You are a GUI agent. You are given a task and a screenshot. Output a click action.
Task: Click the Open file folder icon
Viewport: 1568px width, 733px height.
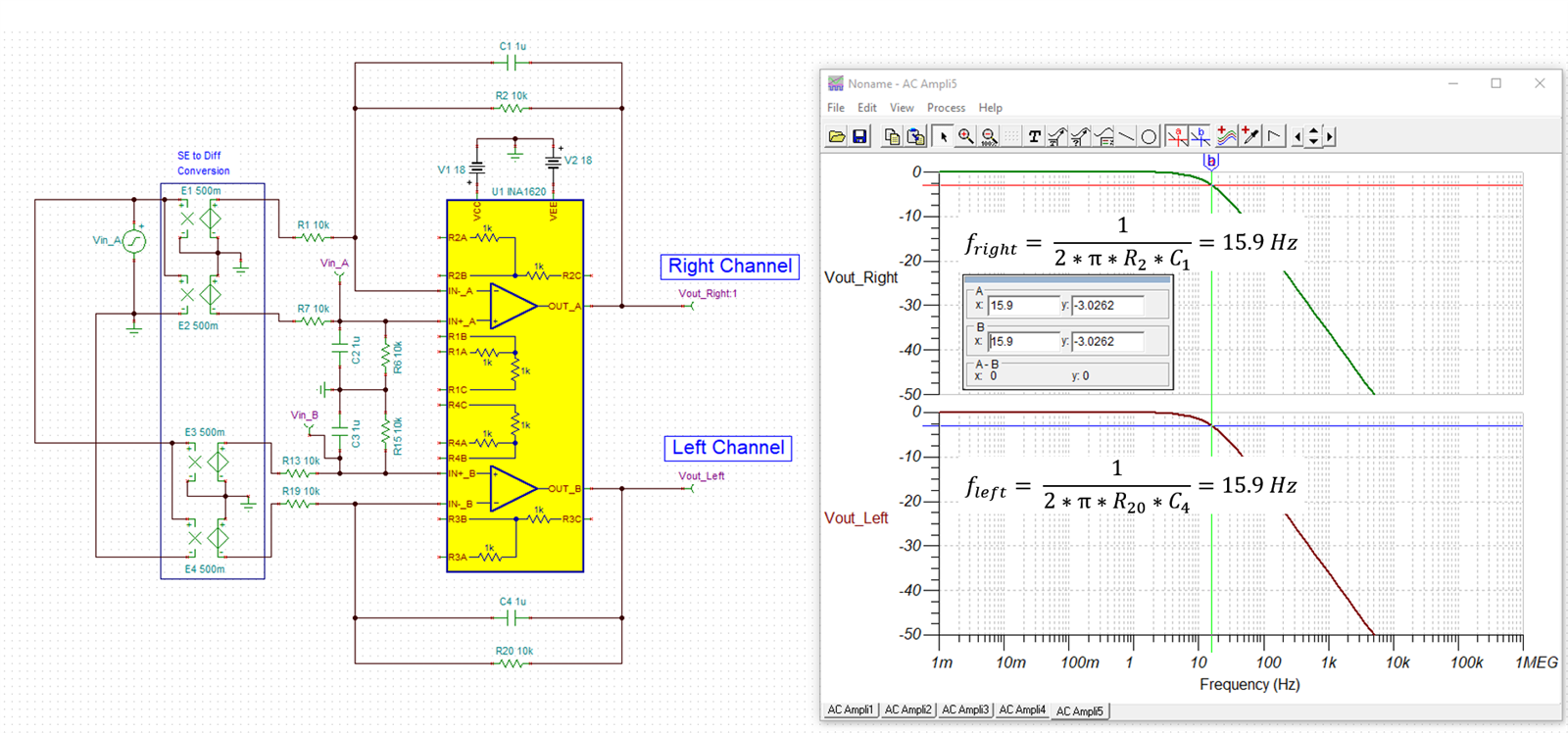pyautogui.click(x=837, y=136)
